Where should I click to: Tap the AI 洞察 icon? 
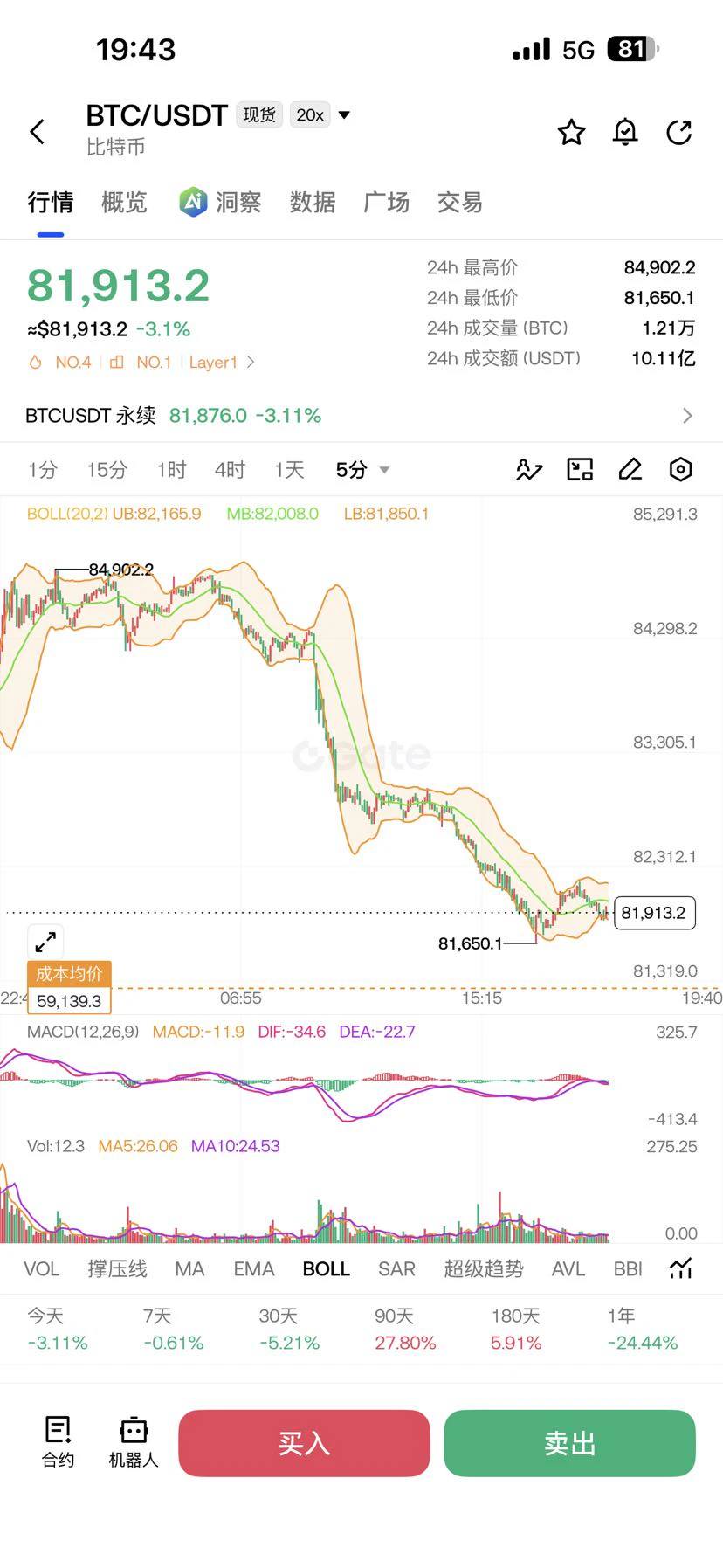[193, 202]
